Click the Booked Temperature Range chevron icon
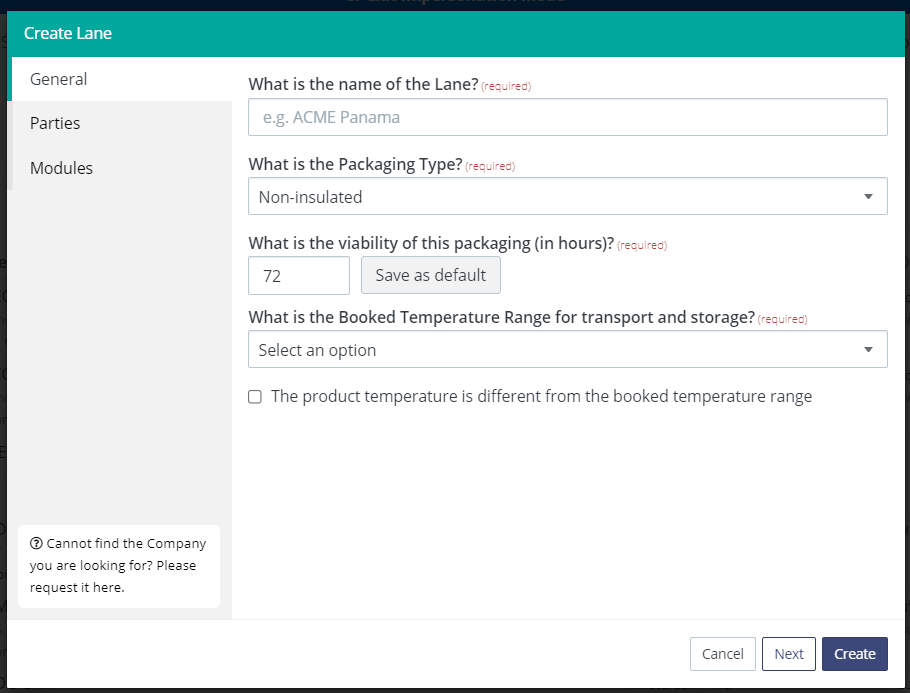Image resolution: width=910 pixels, height=693 pixels. pos(868,349)
